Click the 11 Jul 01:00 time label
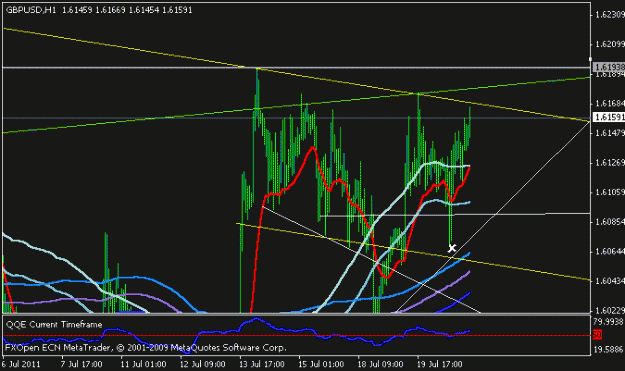 coord(143,364)
